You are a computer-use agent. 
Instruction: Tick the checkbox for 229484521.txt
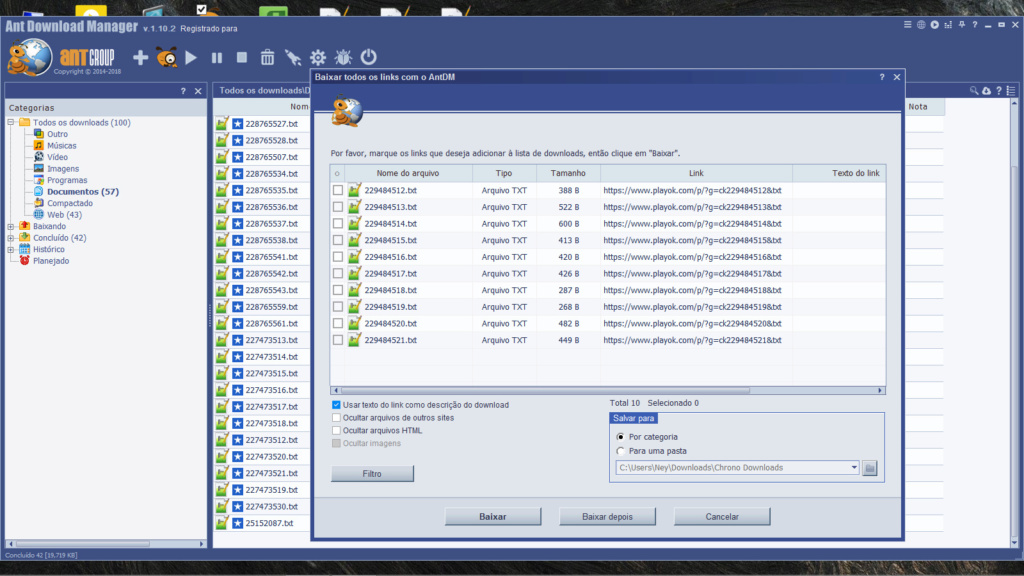[x=338, y=340]
